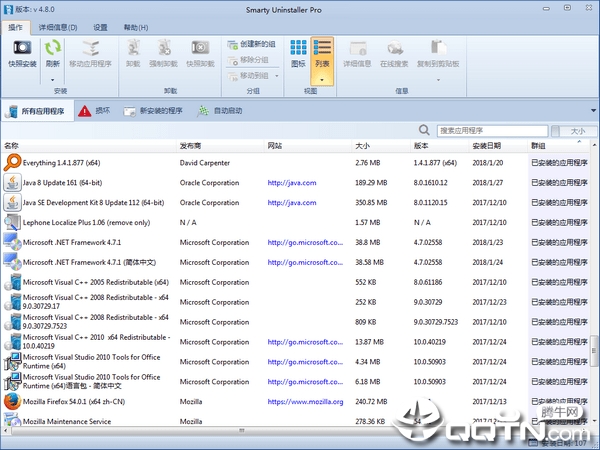600x450 pixels.
Task: Select Lephone Localize Plus 1.06 row text
Action: pyautogui.click(x=86, y=222)
